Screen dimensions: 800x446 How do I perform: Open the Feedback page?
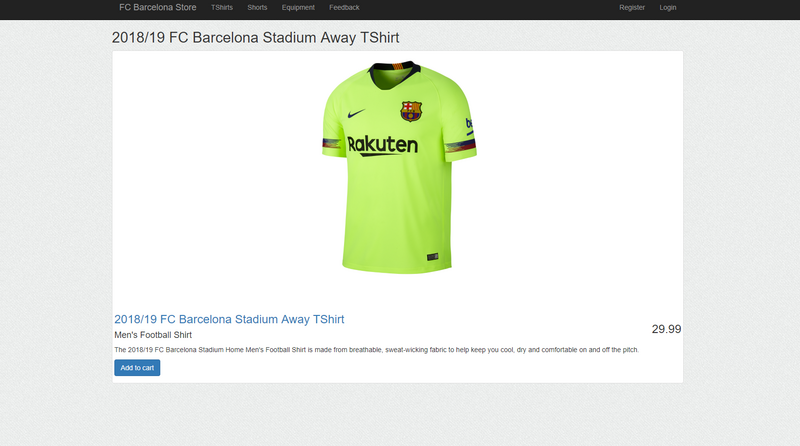pyautogui.click(x=344, y=8)
